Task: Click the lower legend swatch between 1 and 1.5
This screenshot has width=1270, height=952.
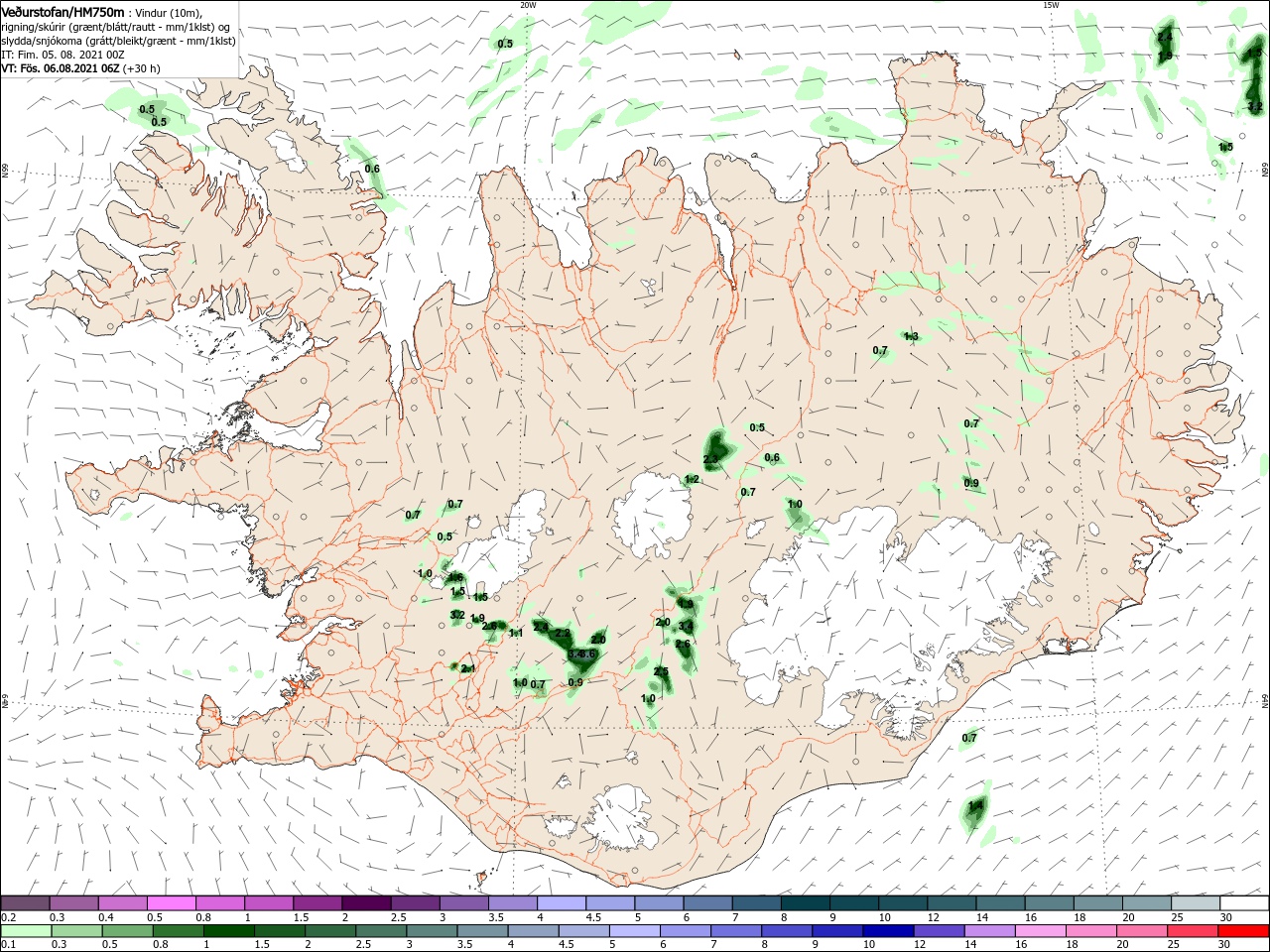Action: coord(228,931)
